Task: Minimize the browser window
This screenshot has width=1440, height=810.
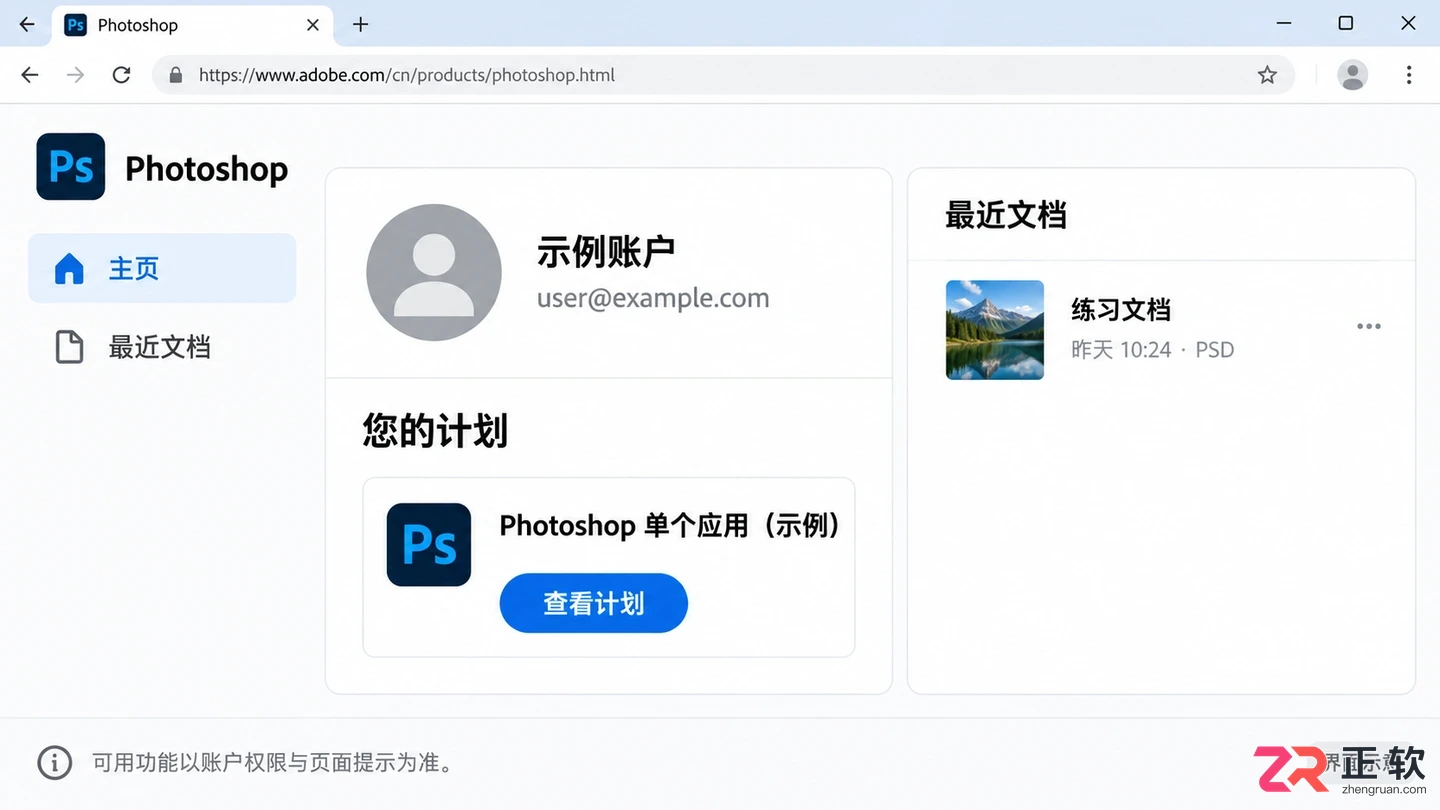Action: tap(1284, 24)
